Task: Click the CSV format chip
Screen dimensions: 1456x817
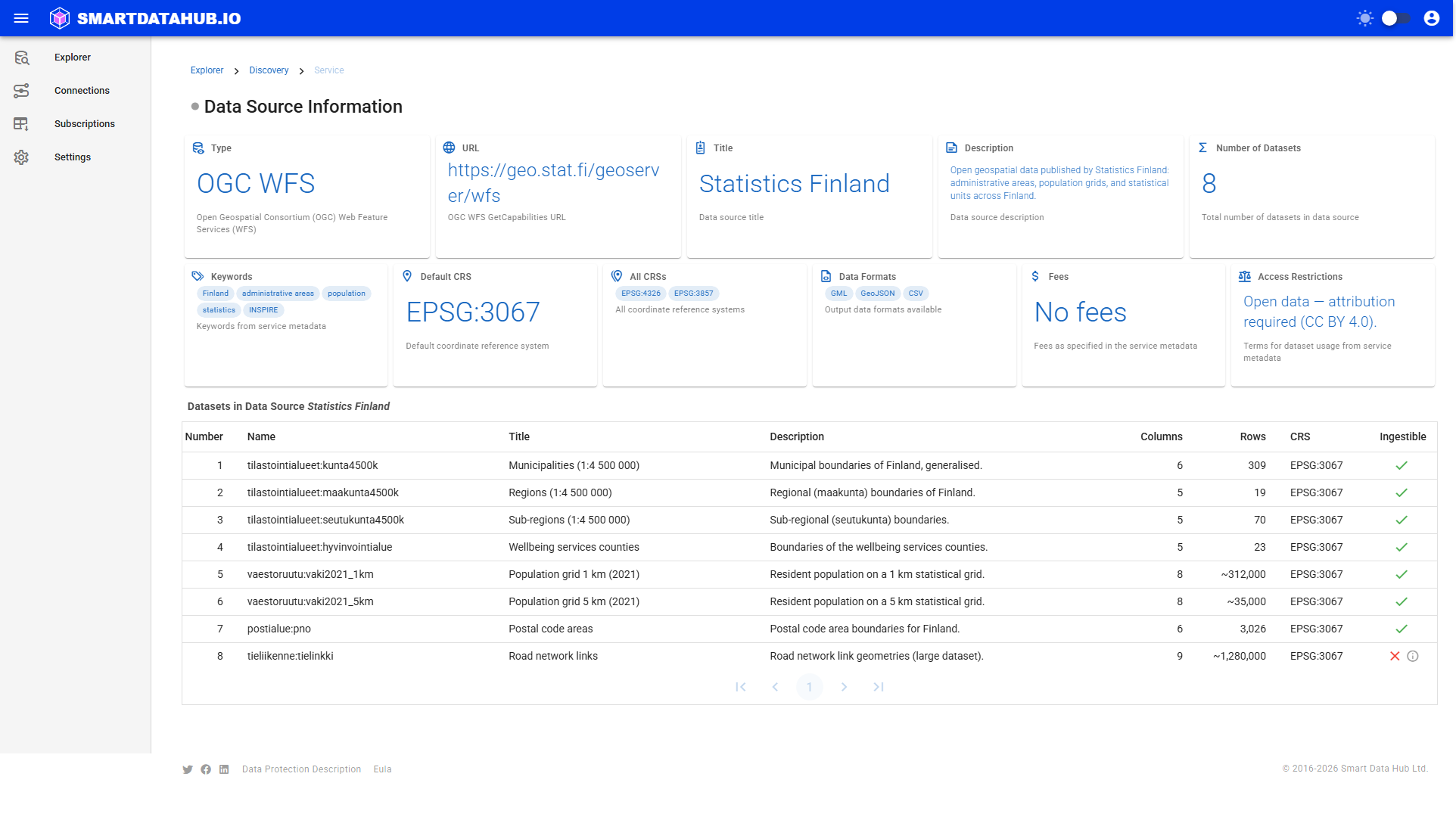Action: tap(916, 294)
